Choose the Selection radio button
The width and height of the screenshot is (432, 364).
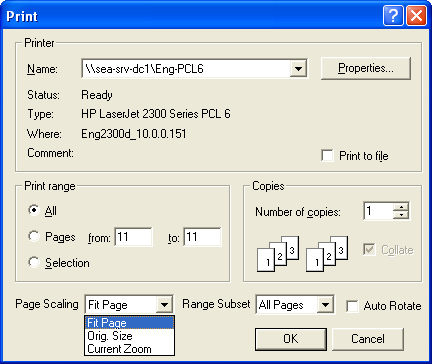[34, 262]
